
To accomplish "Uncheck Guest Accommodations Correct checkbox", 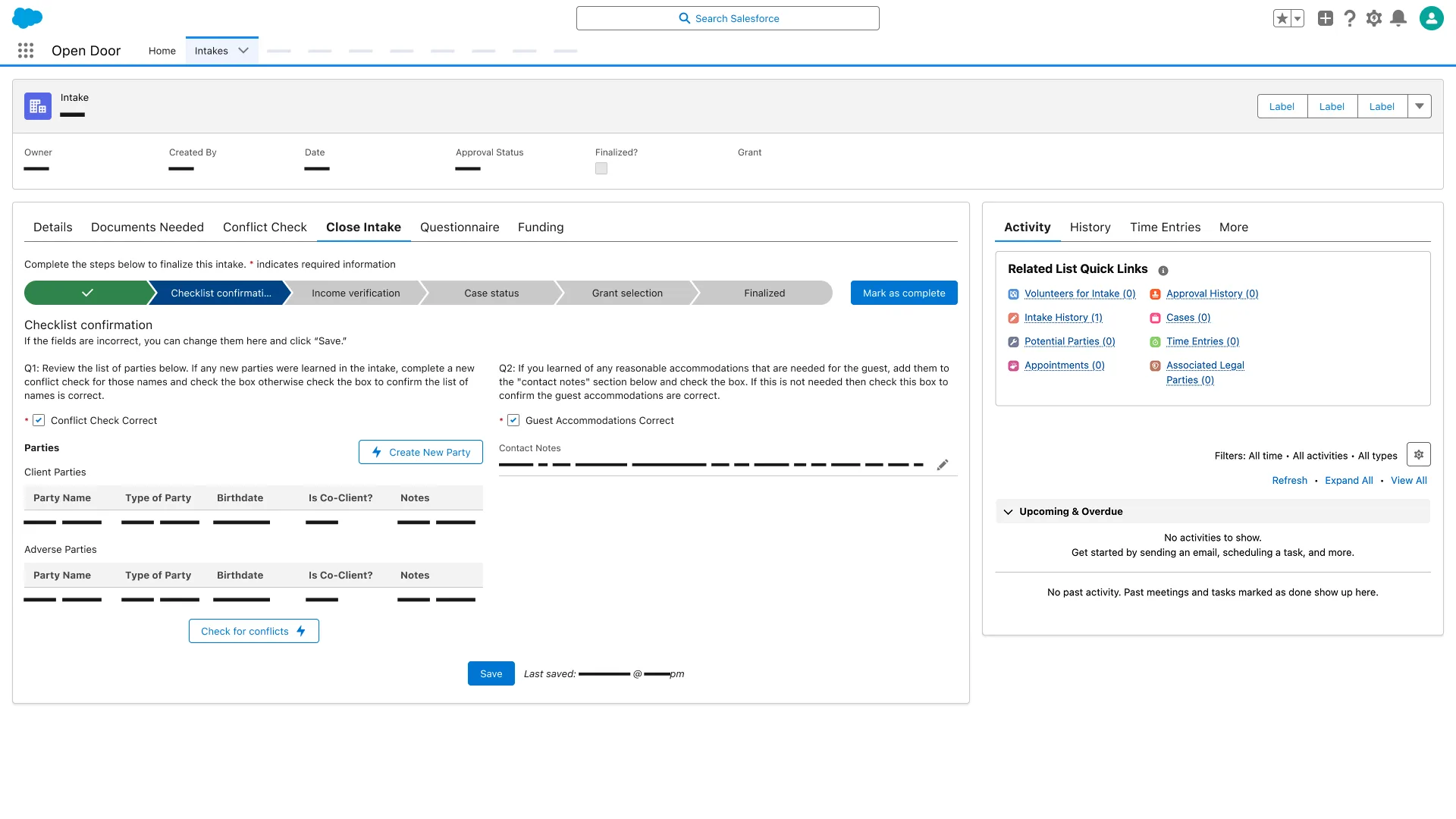I will pyautogui.click(x=513, y=420).
